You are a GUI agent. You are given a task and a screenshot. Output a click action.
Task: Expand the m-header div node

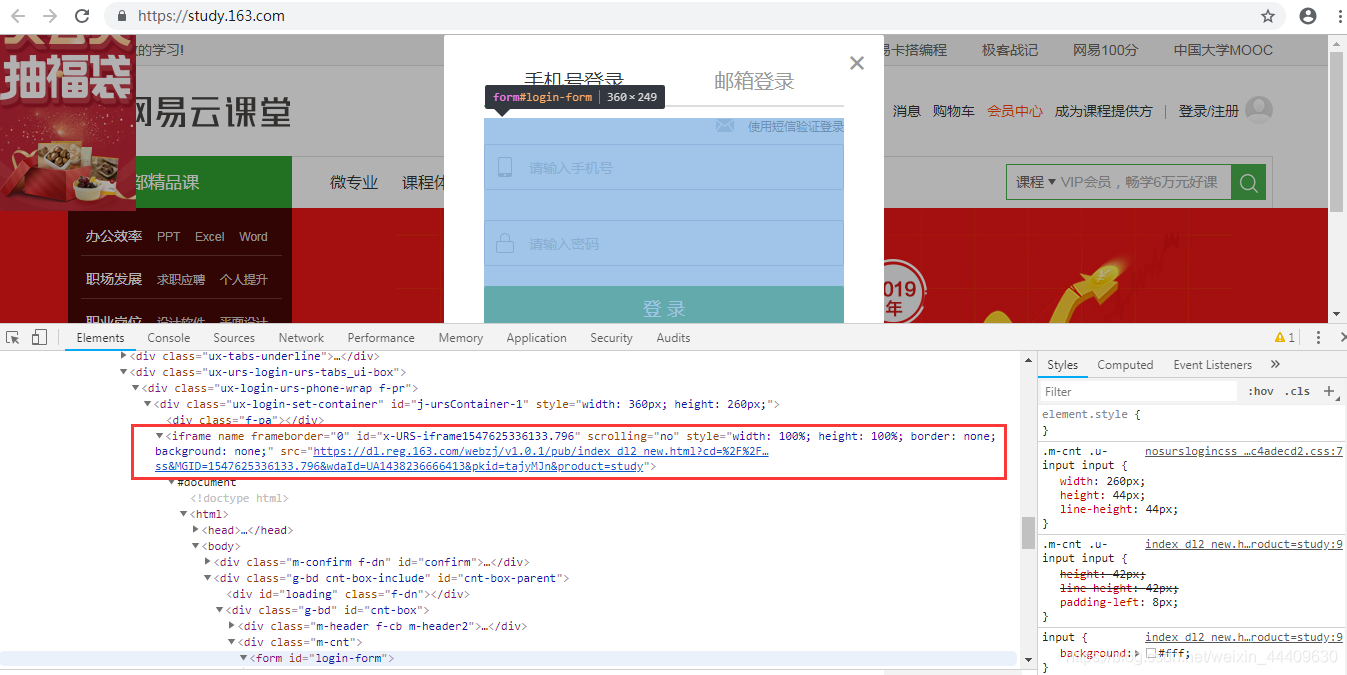pyautogui.click(x=232, y=626)
